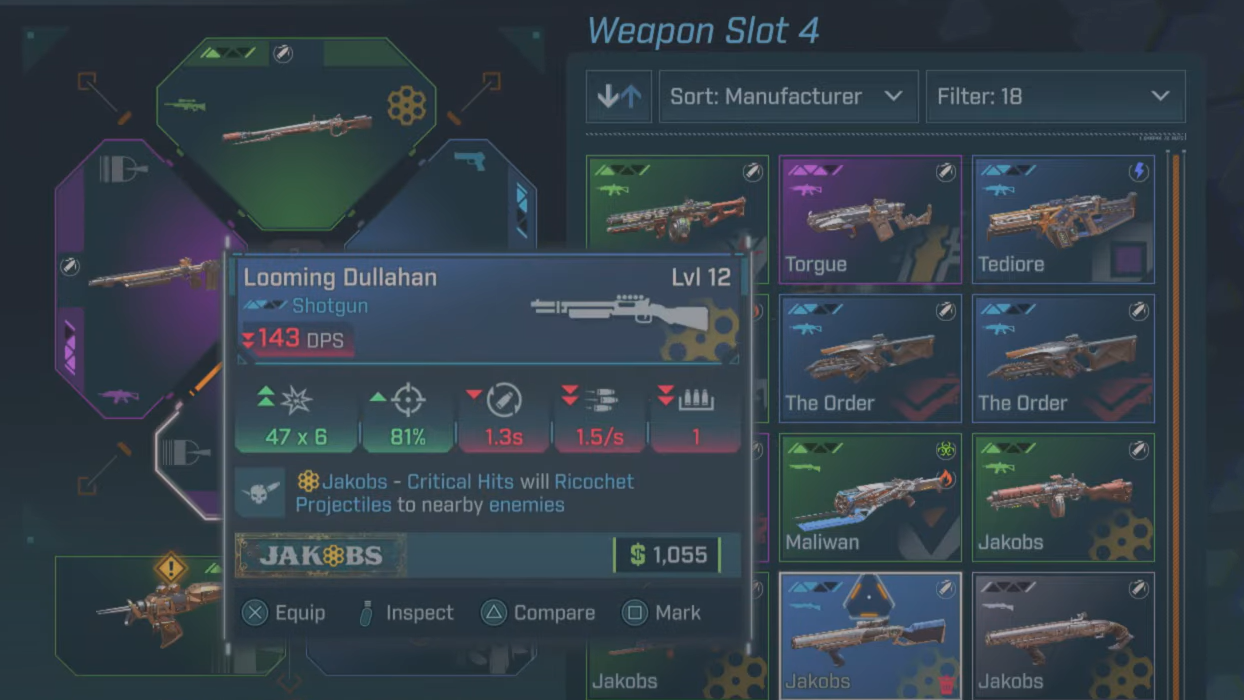This screenshot has width=1244, height=700.
Task: Click the chevron on the Filter dropdown
Action: (x=1160, y=97)
